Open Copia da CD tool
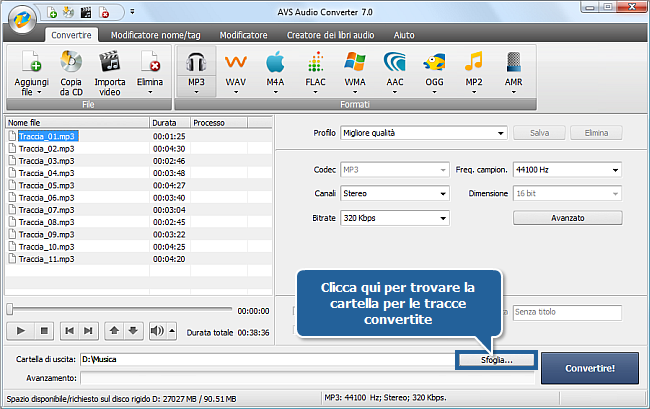Image resolution: width=650 pixels, height=409 pixels. click(x=71, y=63)
